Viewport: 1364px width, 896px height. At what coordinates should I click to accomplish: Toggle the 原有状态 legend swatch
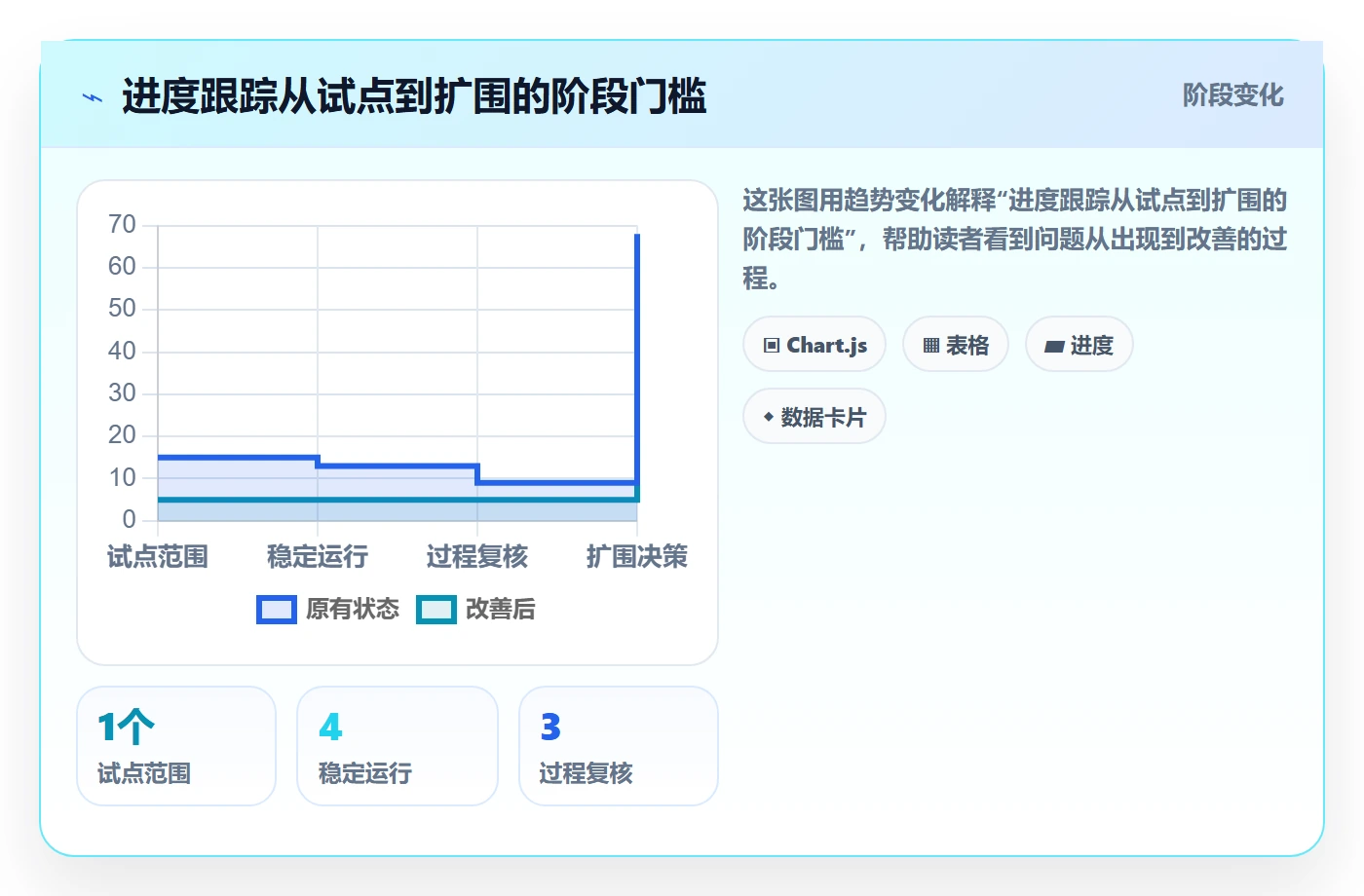coord(277,610)
